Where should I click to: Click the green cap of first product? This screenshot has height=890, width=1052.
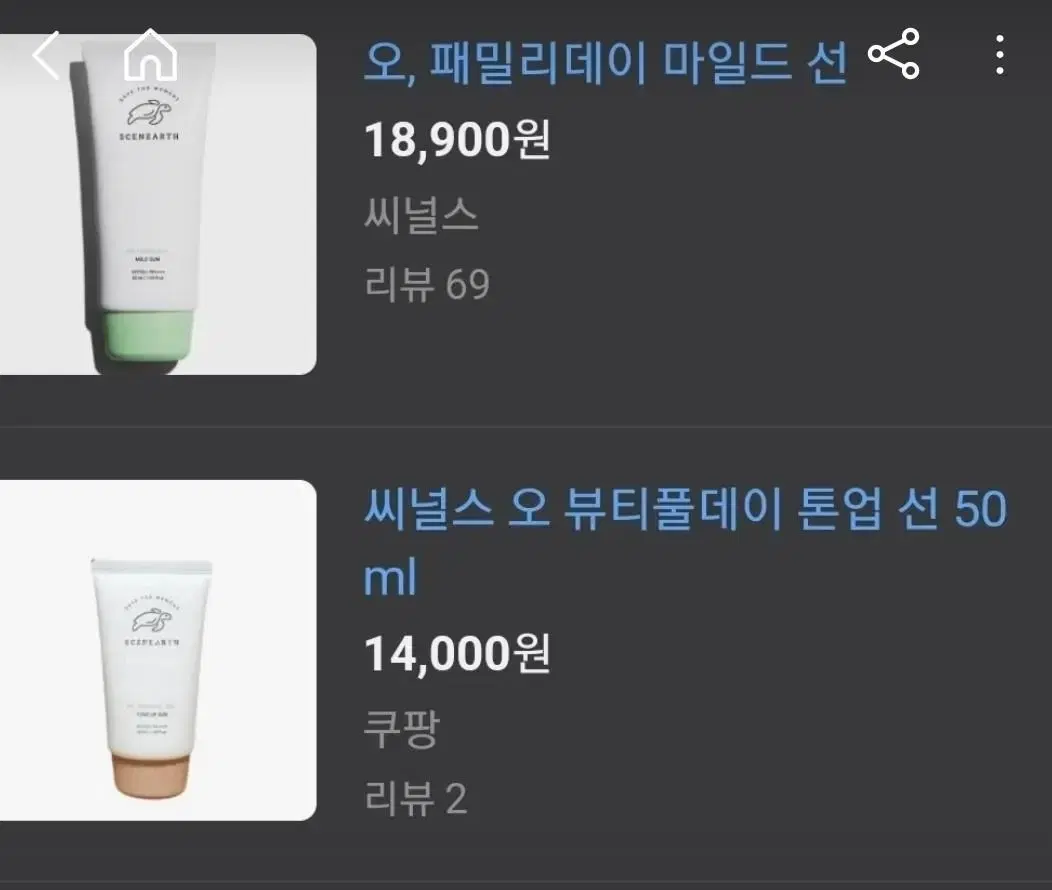click(148, 334)
